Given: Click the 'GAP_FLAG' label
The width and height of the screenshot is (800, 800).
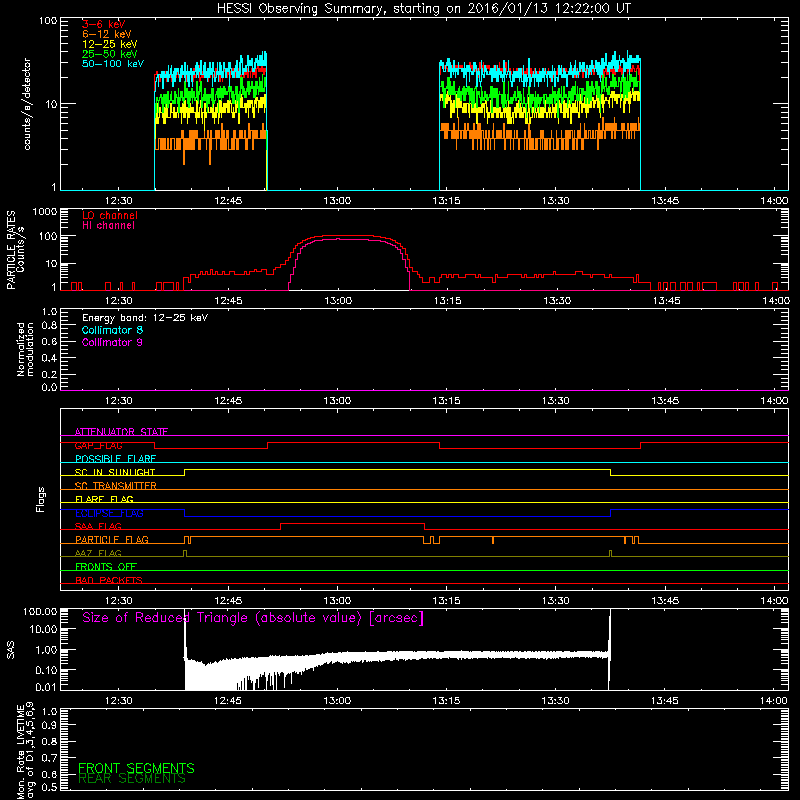Looking at the screenshot, I should (x=98, y=446).
